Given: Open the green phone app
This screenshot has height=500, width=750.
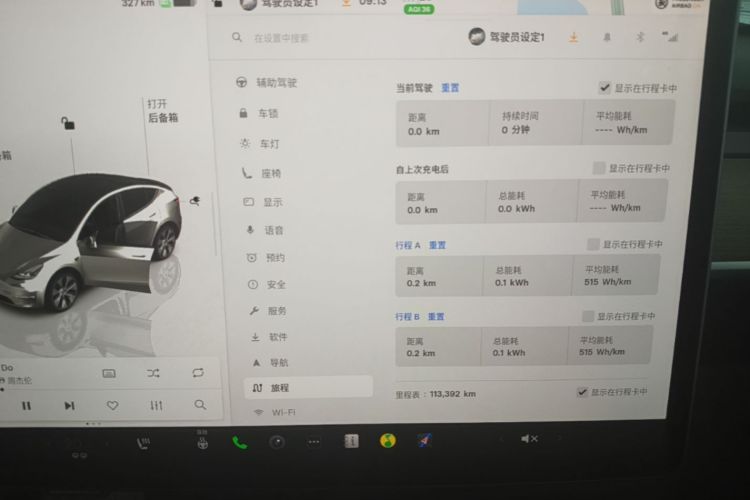Looking at the screenshot, I should (x=240, y=443).
